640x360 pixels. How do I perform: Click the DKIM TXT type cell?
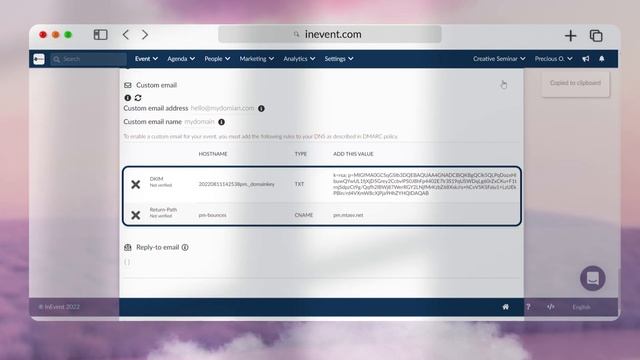(x=299, y=184)
